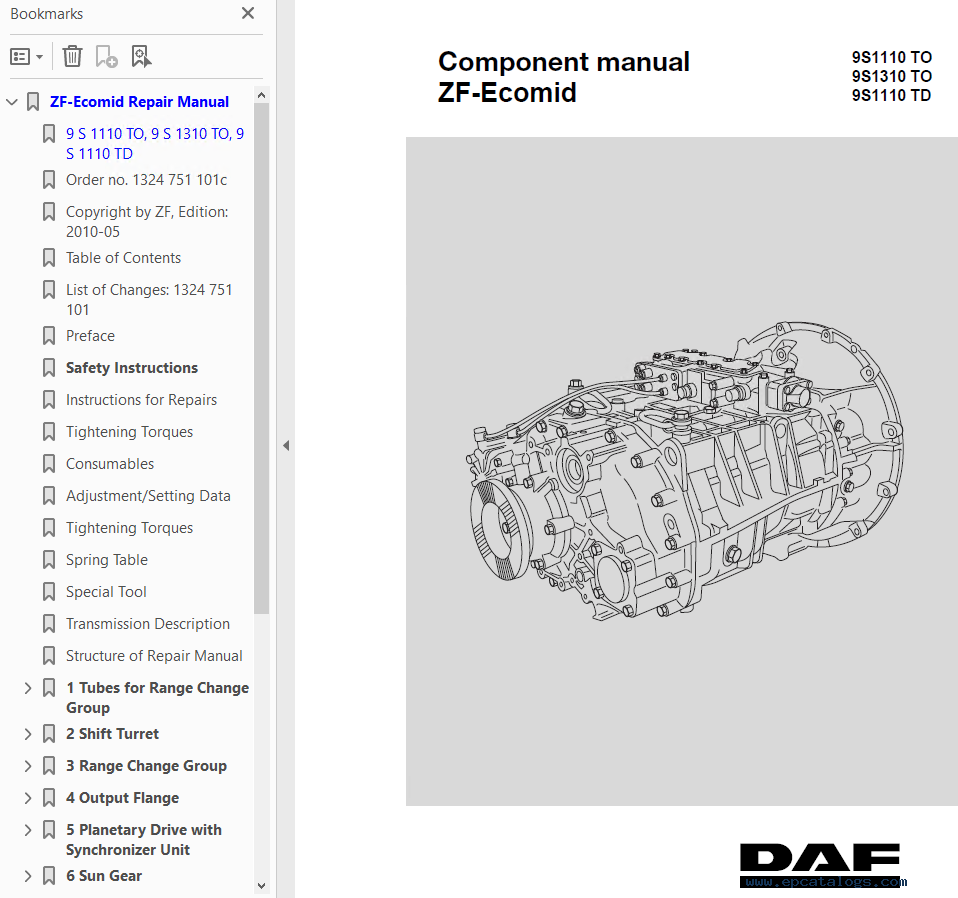
Task: Click the bookmarks panel scrollbar thumb
Action: click(x=261, y=359)
